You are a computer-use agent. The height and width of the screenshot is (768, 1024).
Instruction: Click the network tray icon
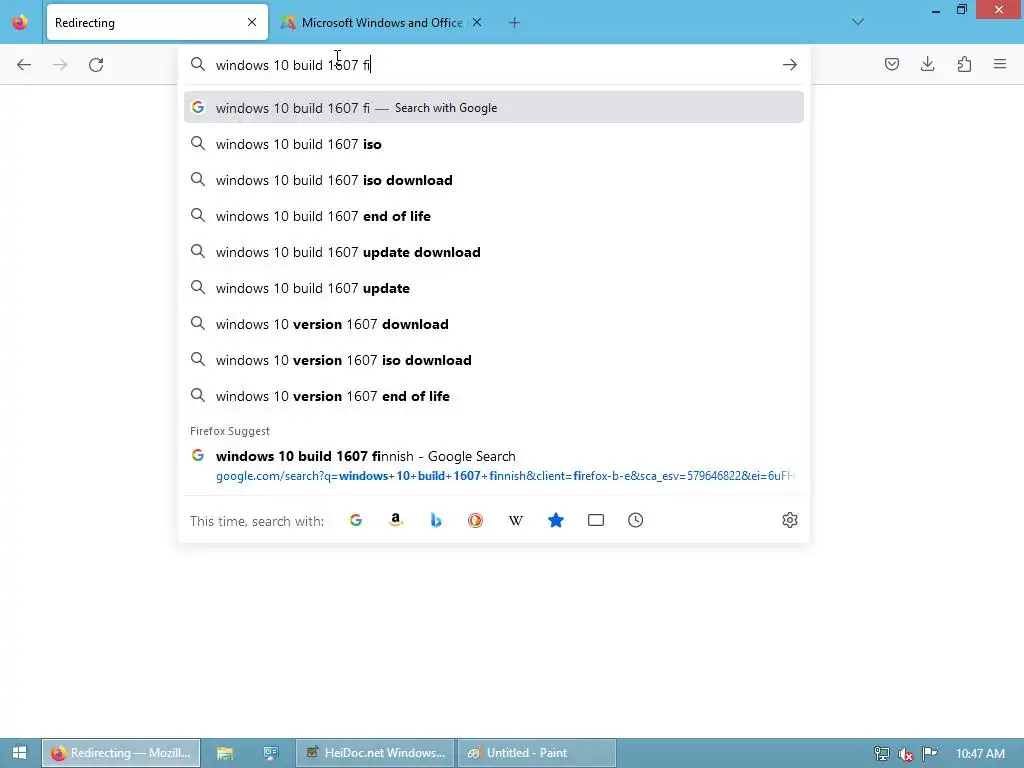coord(882,754)
